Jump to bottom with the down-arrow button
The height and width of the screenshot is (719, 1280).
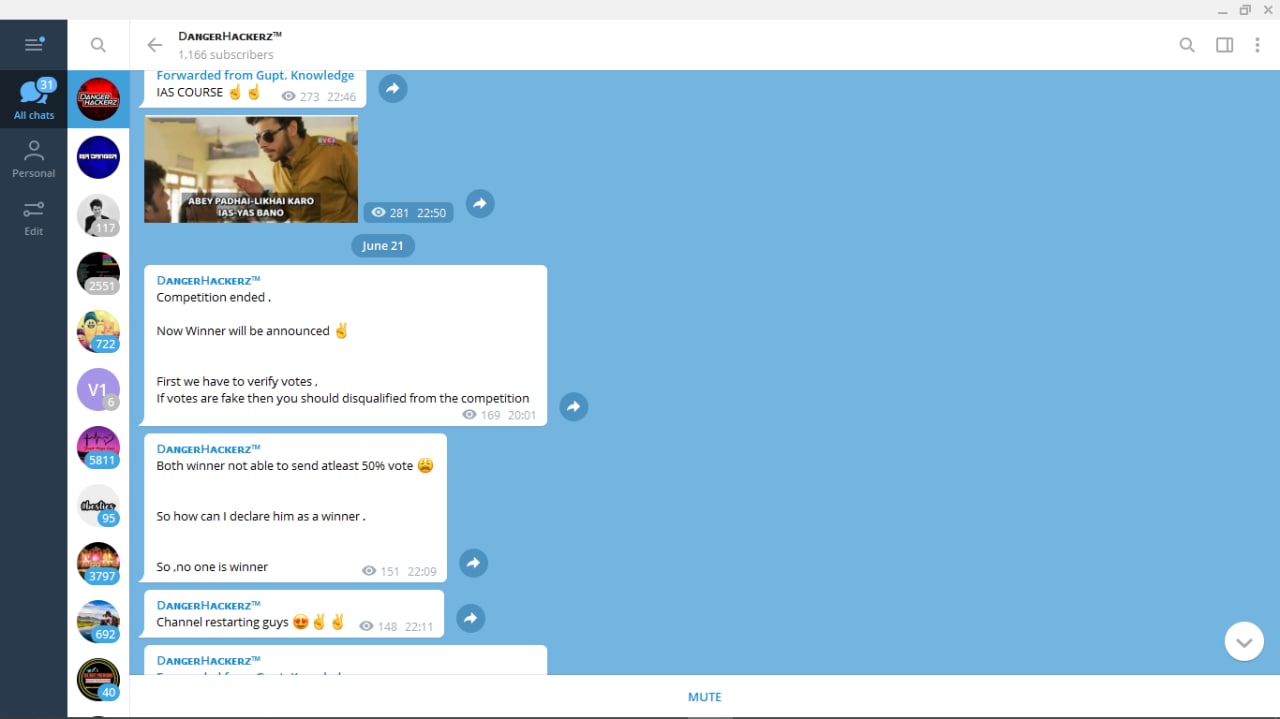click(x=1244, y=642)
